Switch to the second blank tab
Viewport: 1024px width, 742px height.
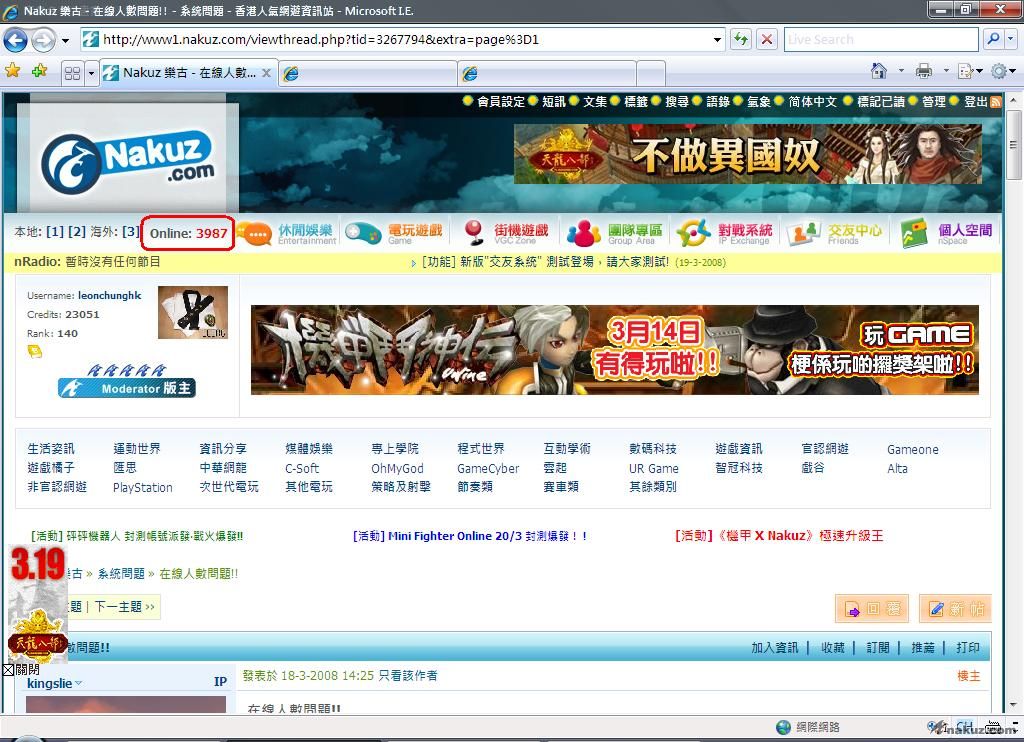pyautogui.click(x=368, y=73)
